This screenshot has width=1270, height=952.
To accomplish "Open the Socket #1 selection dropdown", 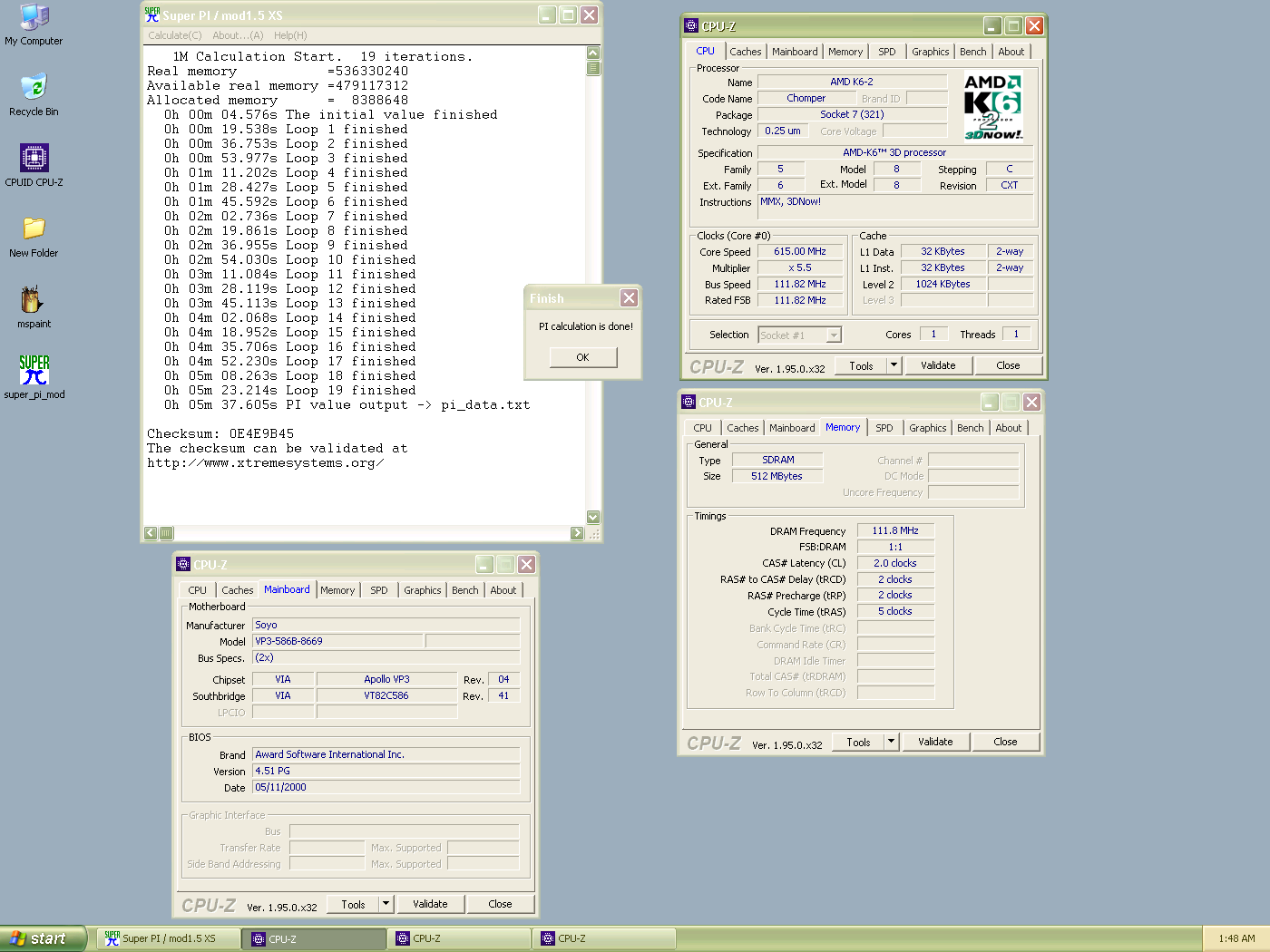I will pyautogui.click(x=800, y=335).
